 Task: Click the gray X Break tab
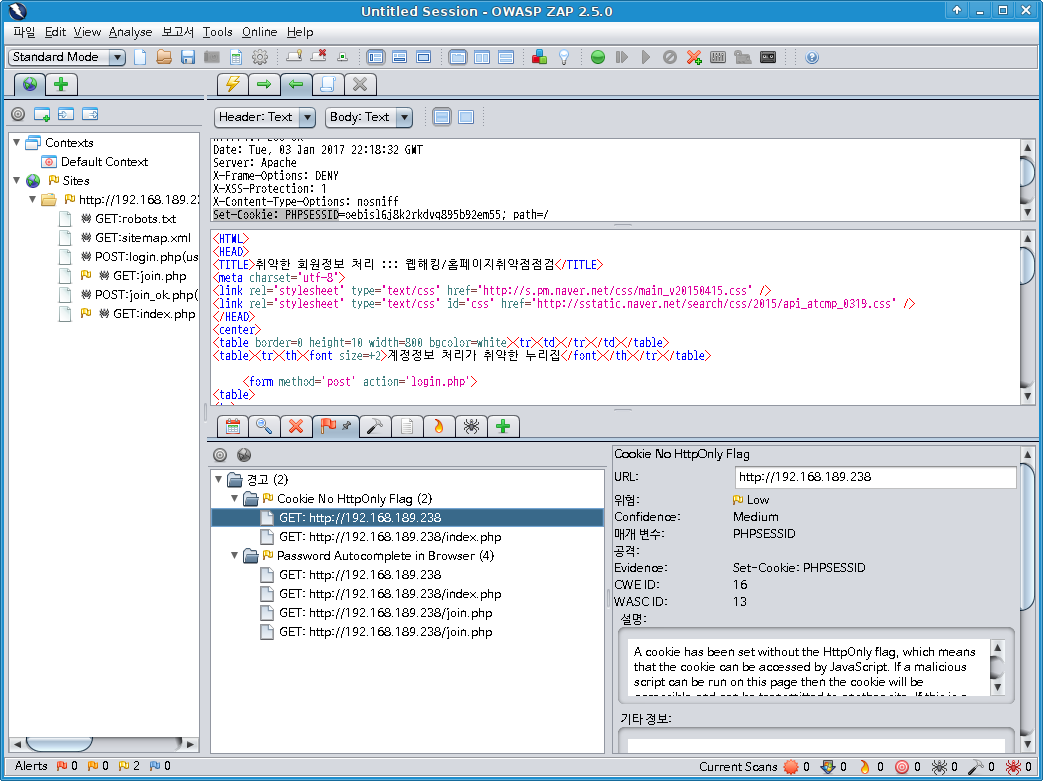click(360, 84)
